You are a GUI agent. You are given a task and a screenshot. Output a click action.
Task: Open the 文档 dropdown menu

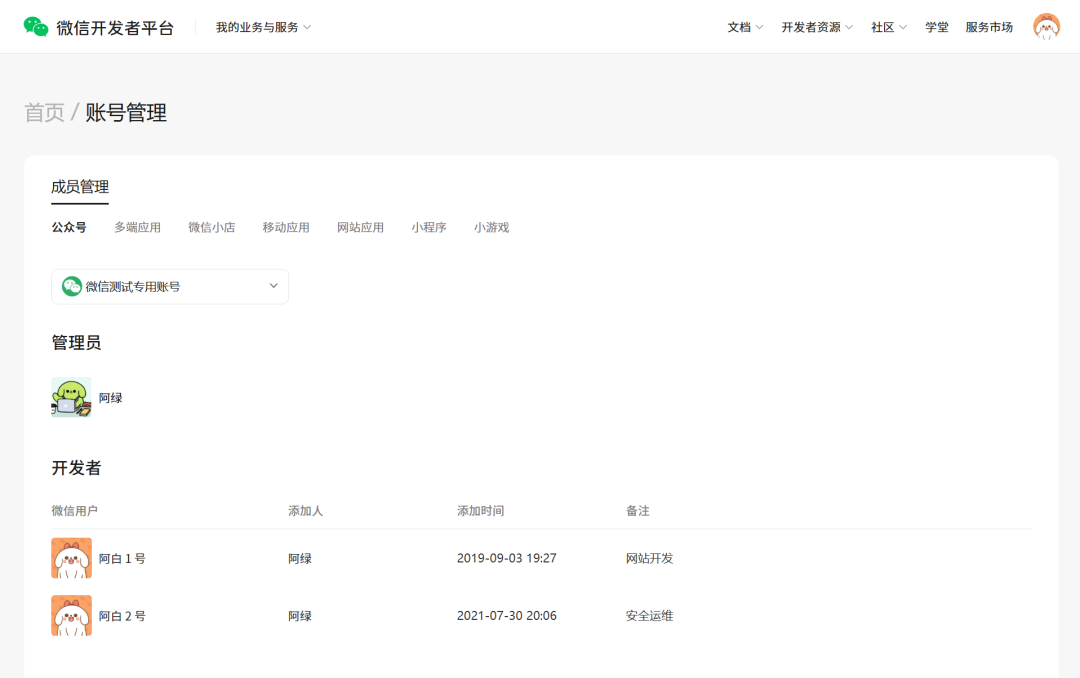pos(745,28)
